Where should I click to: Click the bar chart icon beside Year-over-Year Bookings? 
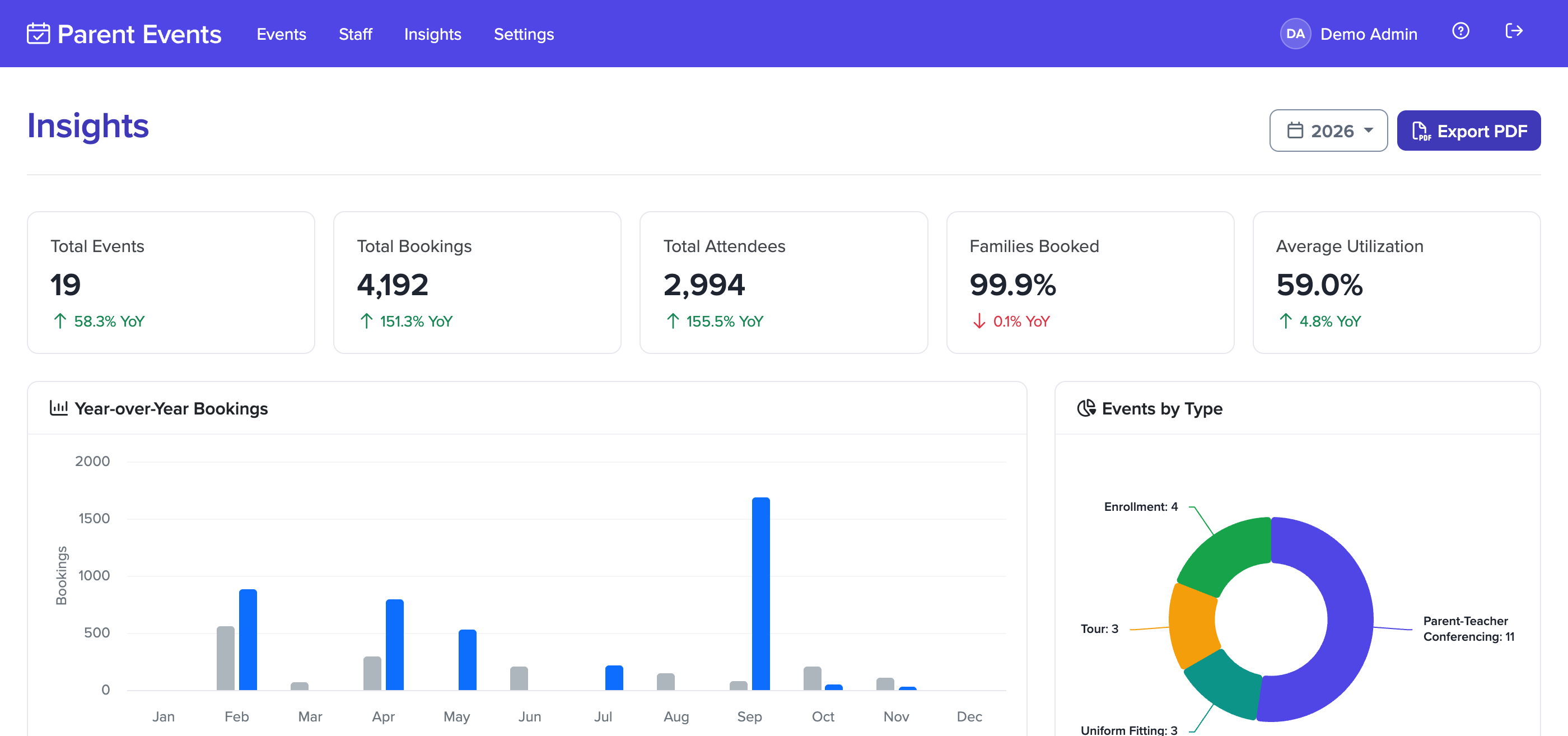[x=58, y=408]
